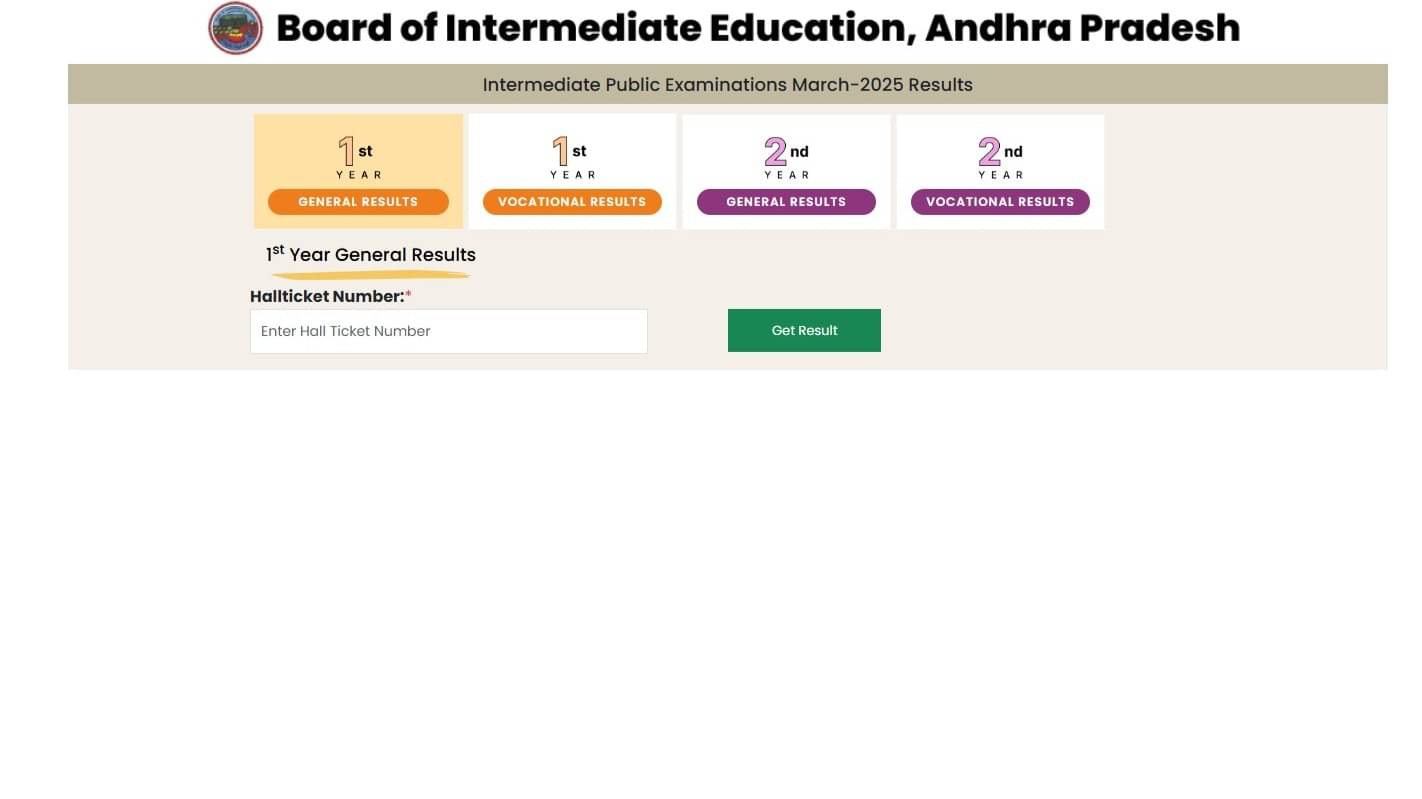
Task: Click the Enter Hall Ticket Number field
Action: tap(448, 331)
